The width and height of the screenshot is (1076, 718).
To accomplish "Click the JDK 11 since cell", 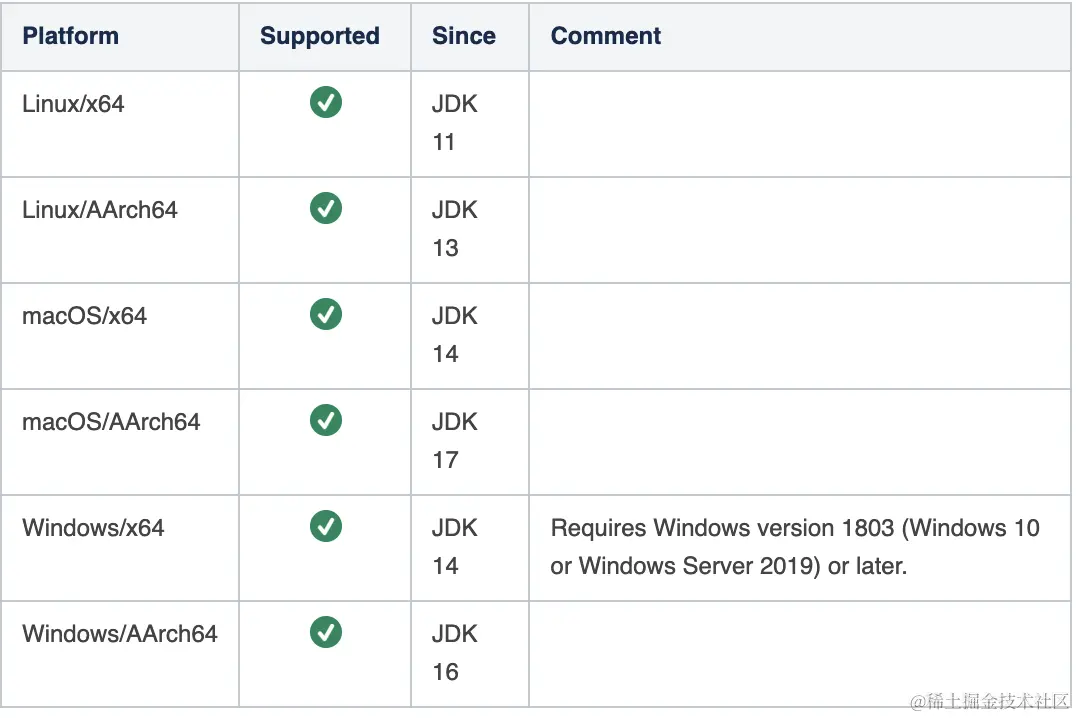I will [x=454, y=123].
